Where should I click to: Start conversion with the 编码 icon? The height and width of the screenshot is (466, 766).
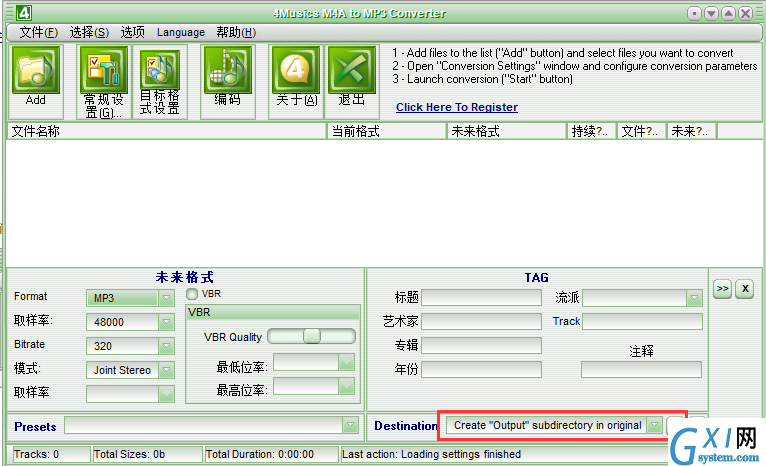pos(228,70)
